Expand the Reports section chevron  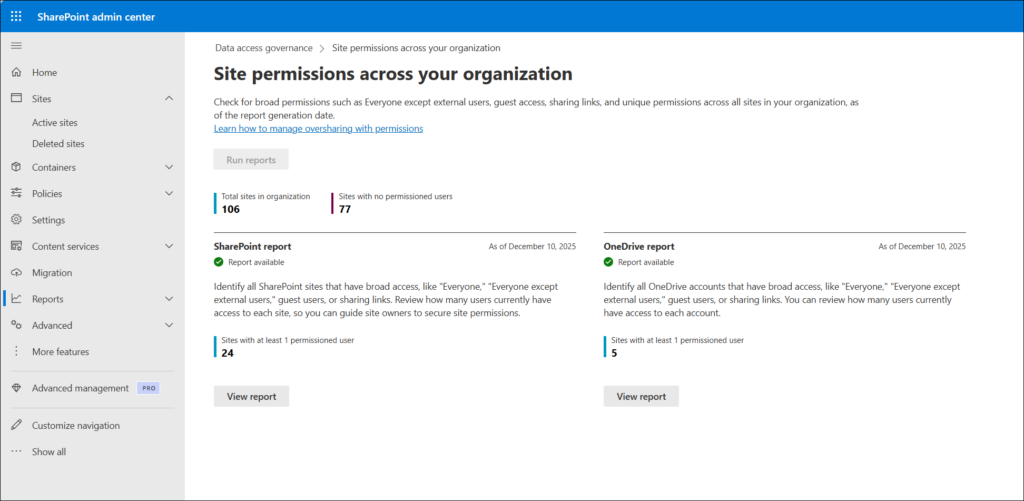pyautogui.click(x=168, y=299)
